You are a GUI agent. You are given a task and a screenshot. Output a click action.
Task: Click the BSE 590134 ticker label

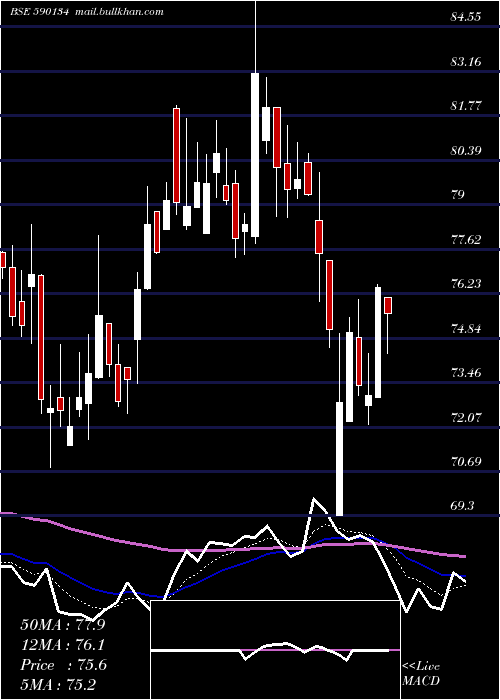click(x=39, y=12)
